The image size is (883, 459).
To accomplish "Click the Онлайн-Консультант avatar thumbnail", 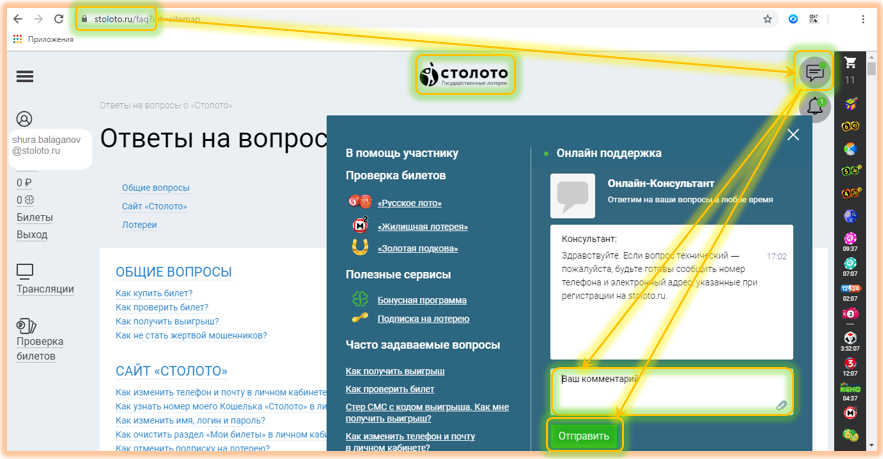I will [572, 195].
